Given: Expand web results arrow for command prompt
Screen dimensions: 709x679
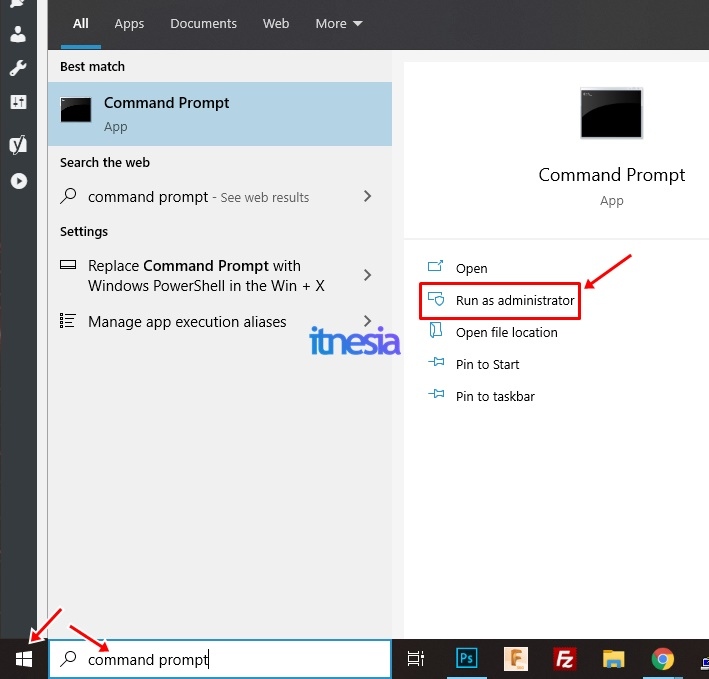Looking at the screenshot, I should [367, 196].
